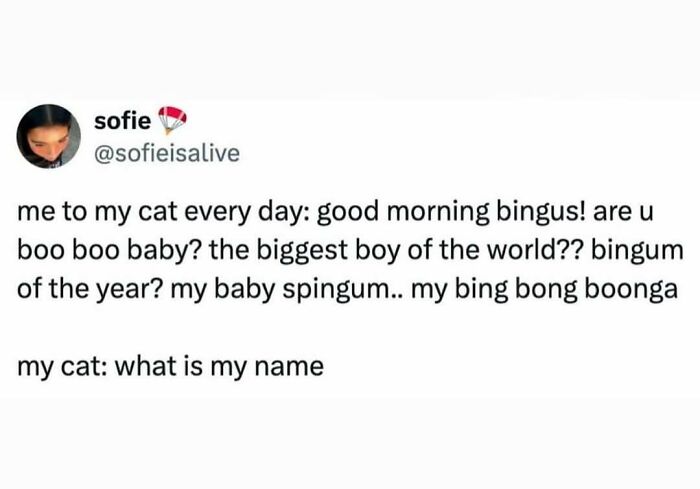Image resolution: width=700 pixels, height=489 pixels.
Task: Click the text "my cat:" on last line
Action: pyautogui.click(x=62, y=367)
